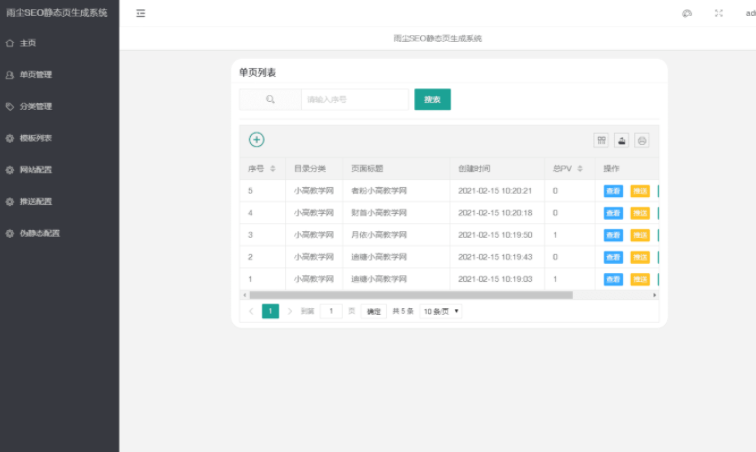Click the blue 查看 button in row 5
756x452 pixels.
tap(613, 191)
